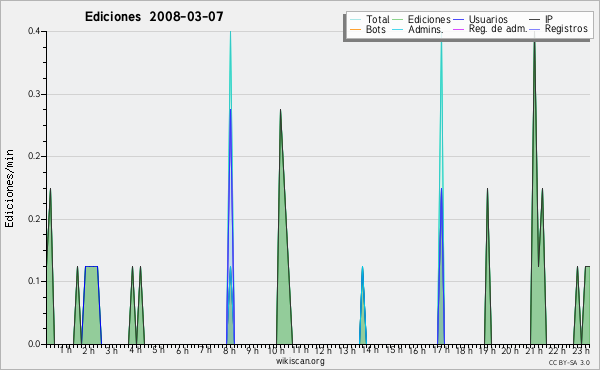Open the wikiscan.org link below the chart
Screen dimensions: 600x370
300,361
